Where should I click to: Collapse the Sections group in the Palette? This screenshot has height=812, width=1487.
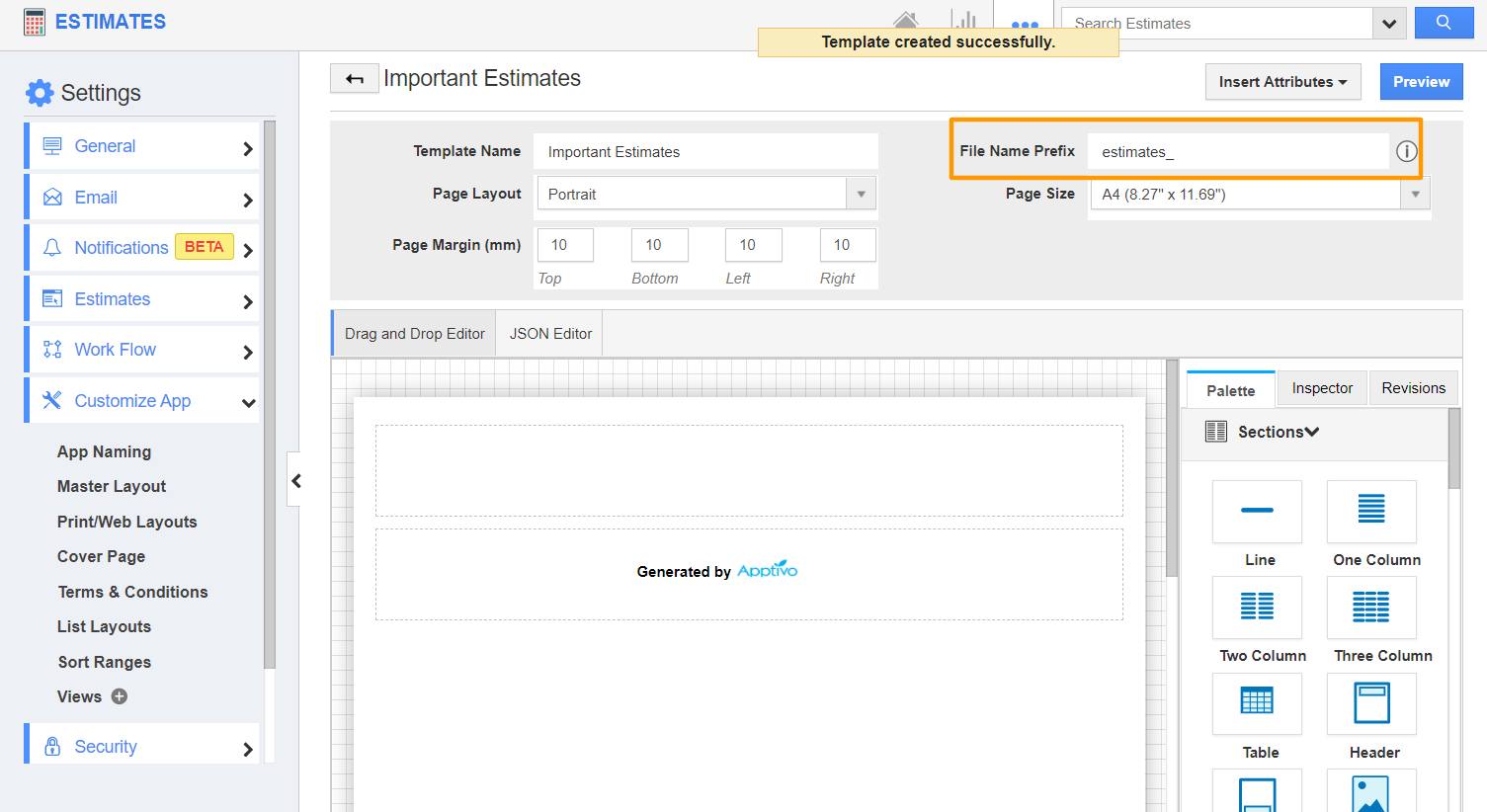1312,432
